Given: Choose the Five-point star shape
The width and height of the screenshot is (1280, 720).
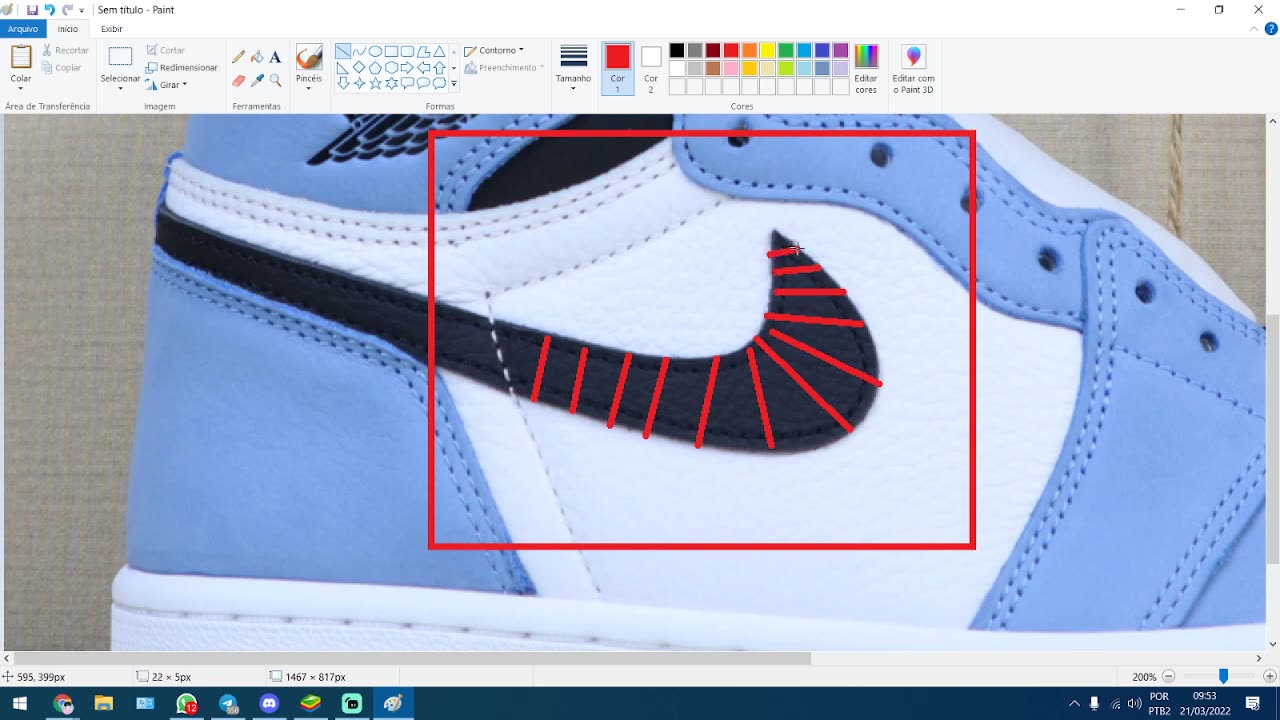Looking at the screenshot, I should coord(375,83).
